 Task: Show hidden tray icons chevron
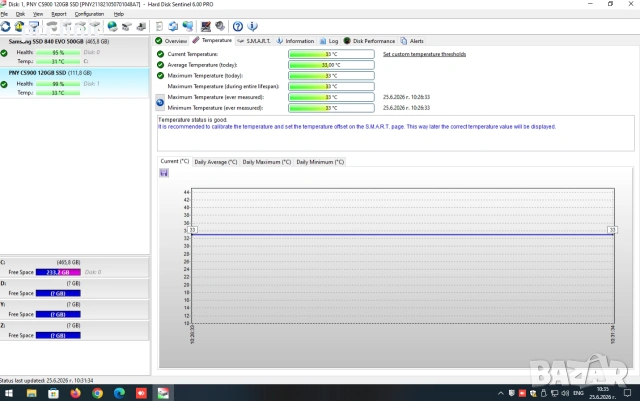click(x=500, y=393)
